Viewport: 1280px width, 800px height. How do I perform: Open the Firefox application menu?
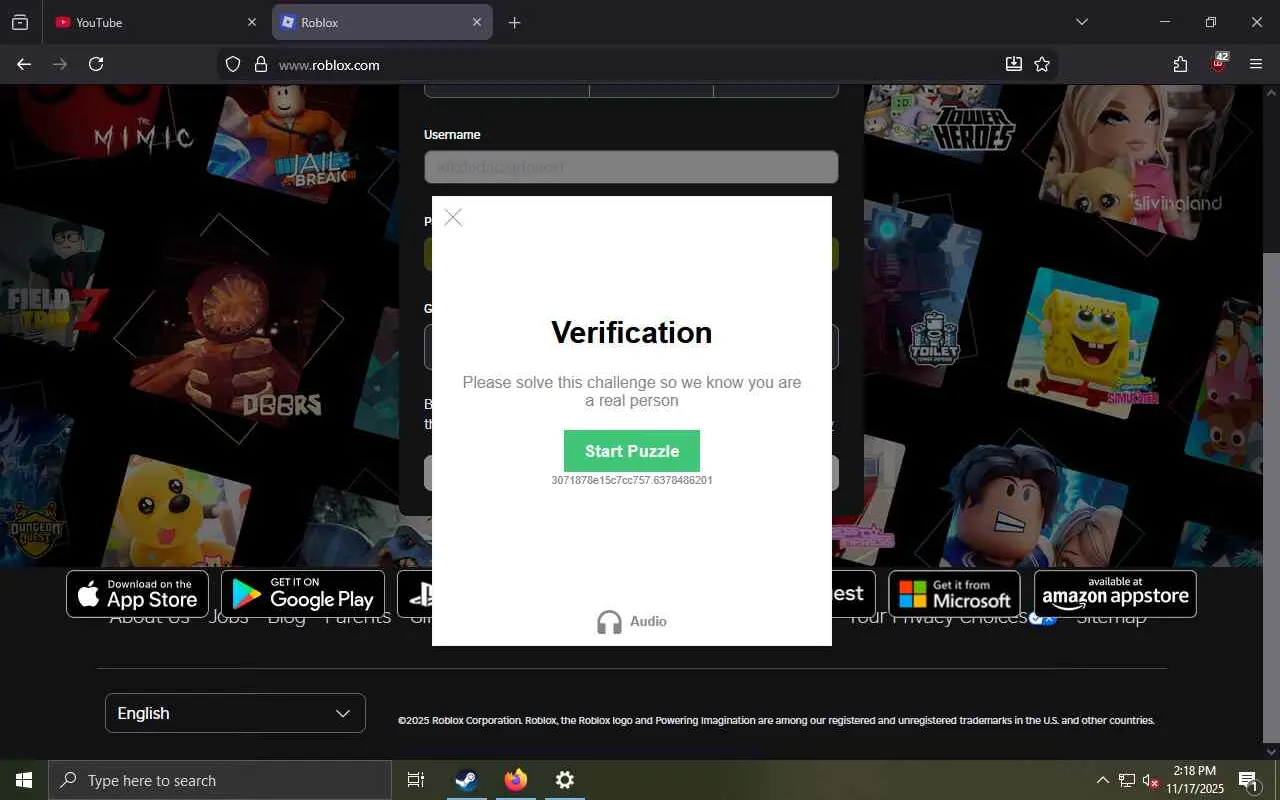[x=1256, y=65]
